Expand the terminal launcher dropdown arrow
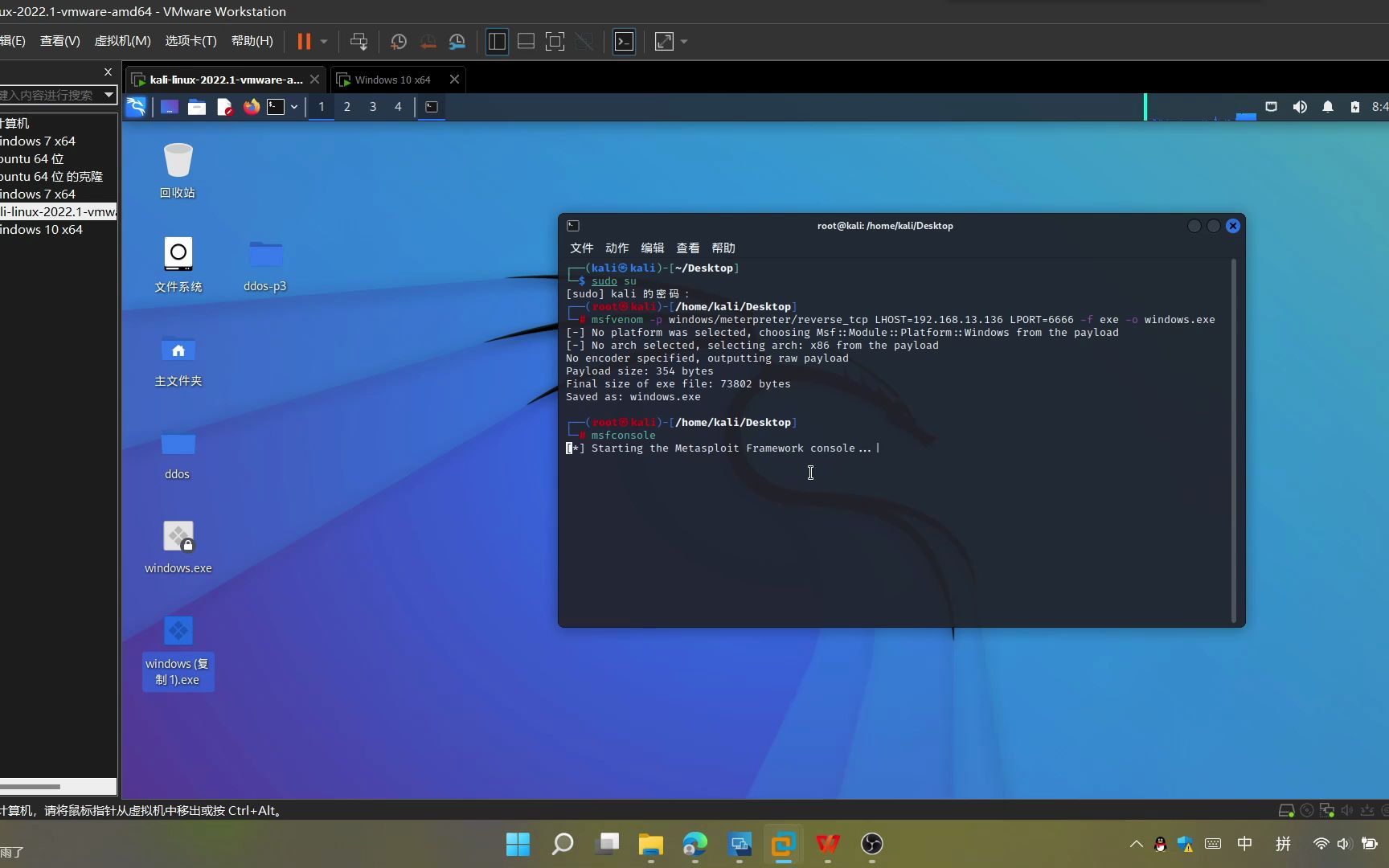This screenshot has height=868, width=1389. pos(294,107)
